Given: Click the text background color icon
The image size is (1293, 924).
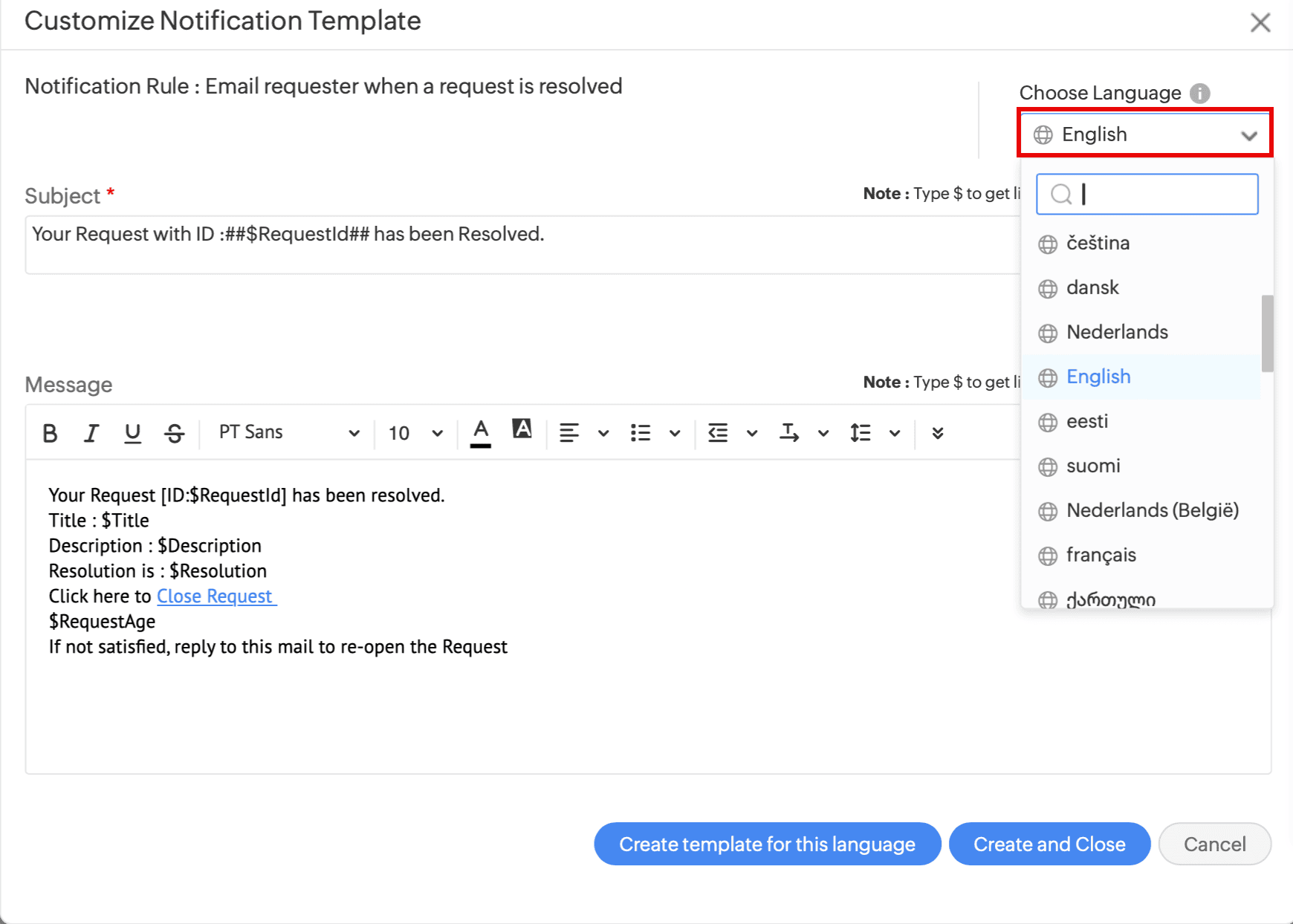Looking at the screenshot, I should [522, 429].
